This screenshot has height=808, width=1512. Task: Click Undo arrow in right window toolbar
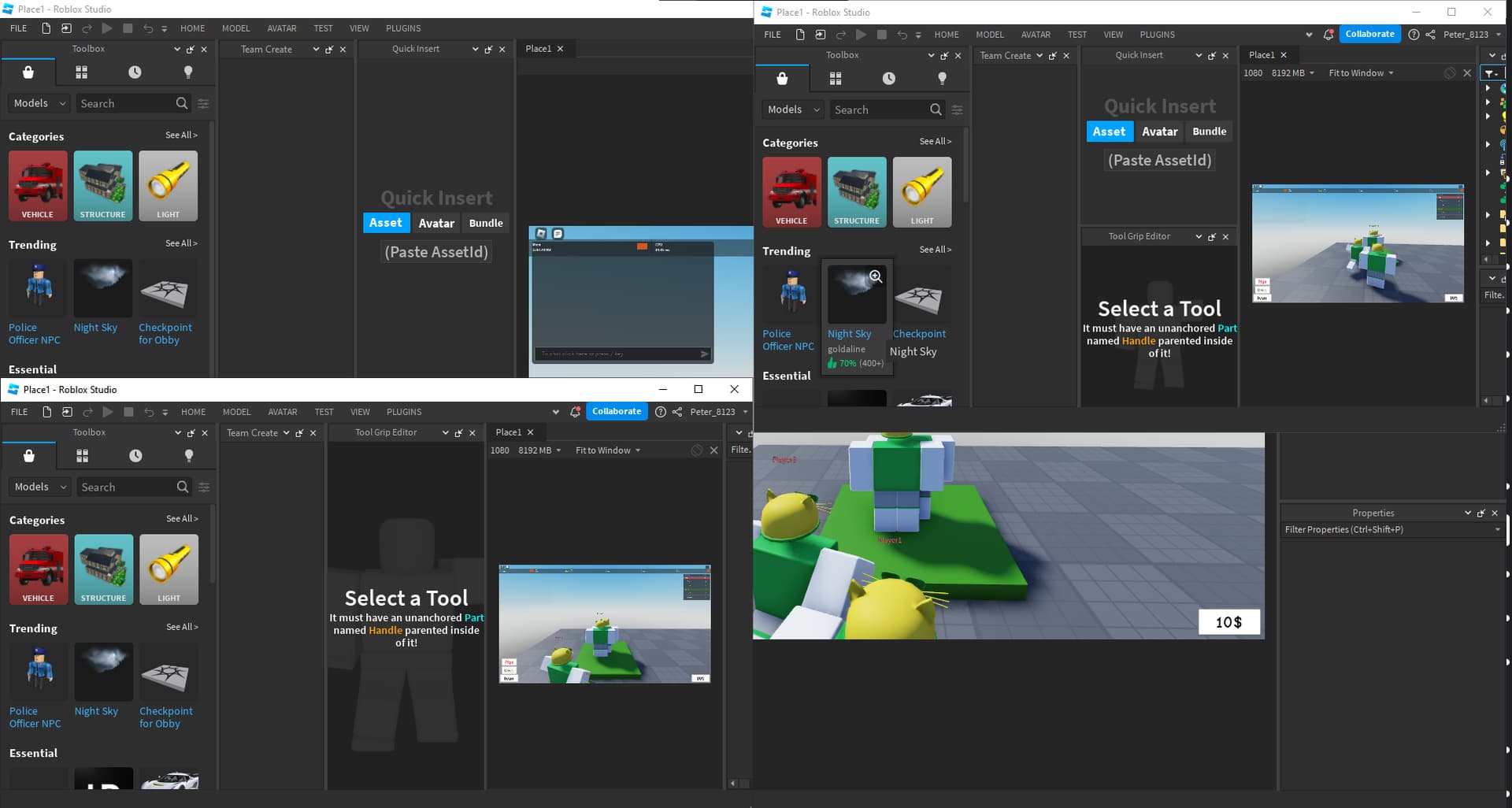902,35
